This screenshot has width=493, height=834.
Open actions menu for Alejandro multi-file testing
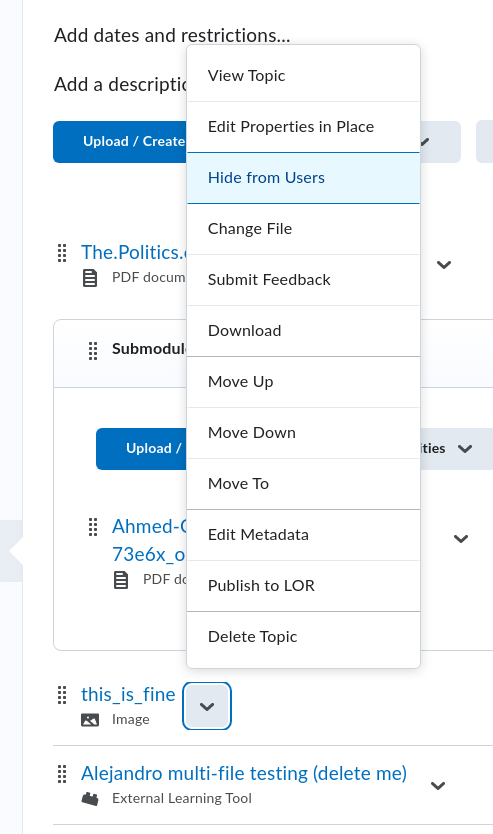[x=438, y=786]
